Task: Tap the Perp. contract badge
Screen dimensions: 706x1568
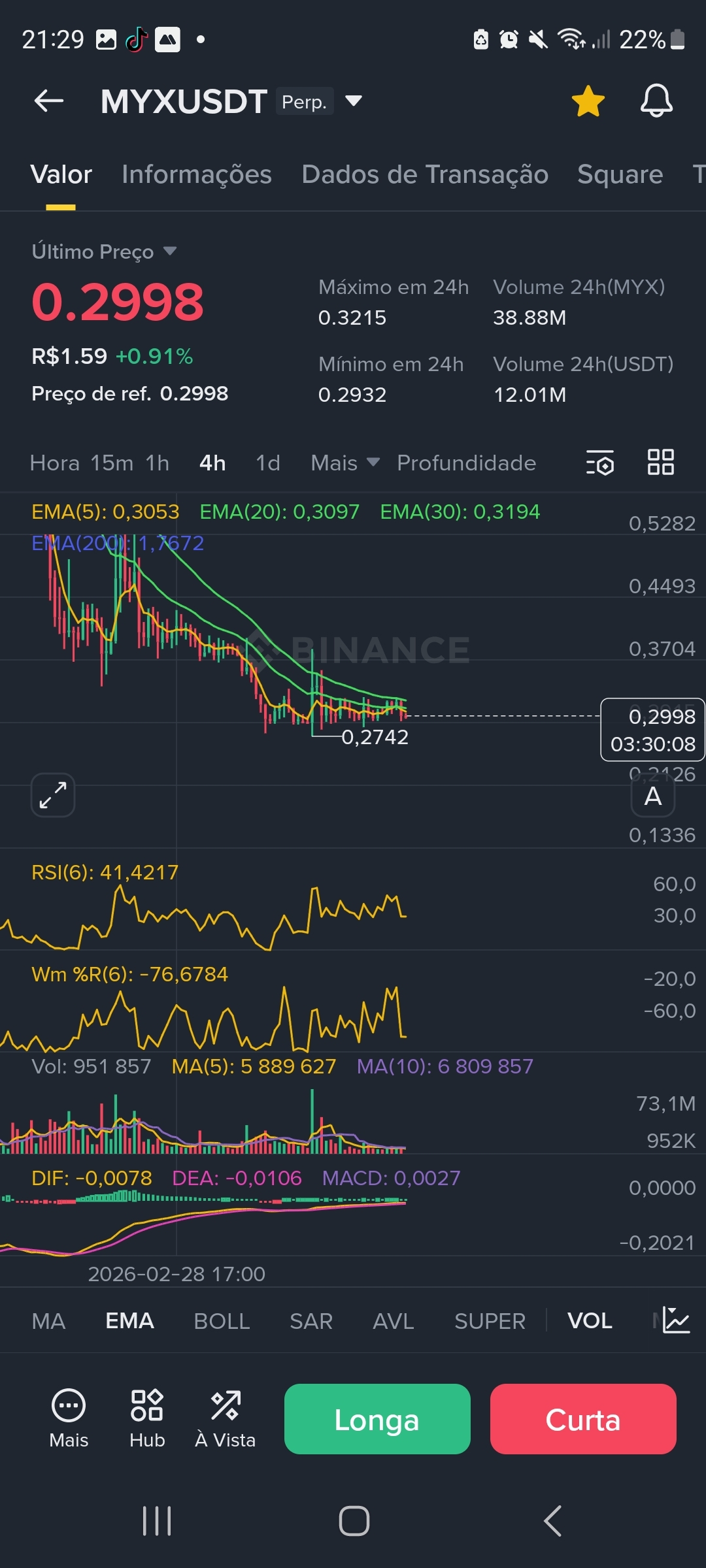Action: coord(305,101)
